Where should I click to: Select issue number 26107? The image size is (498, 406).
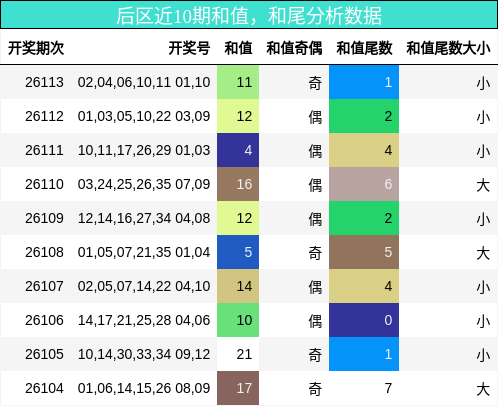[x=44, y=286]
